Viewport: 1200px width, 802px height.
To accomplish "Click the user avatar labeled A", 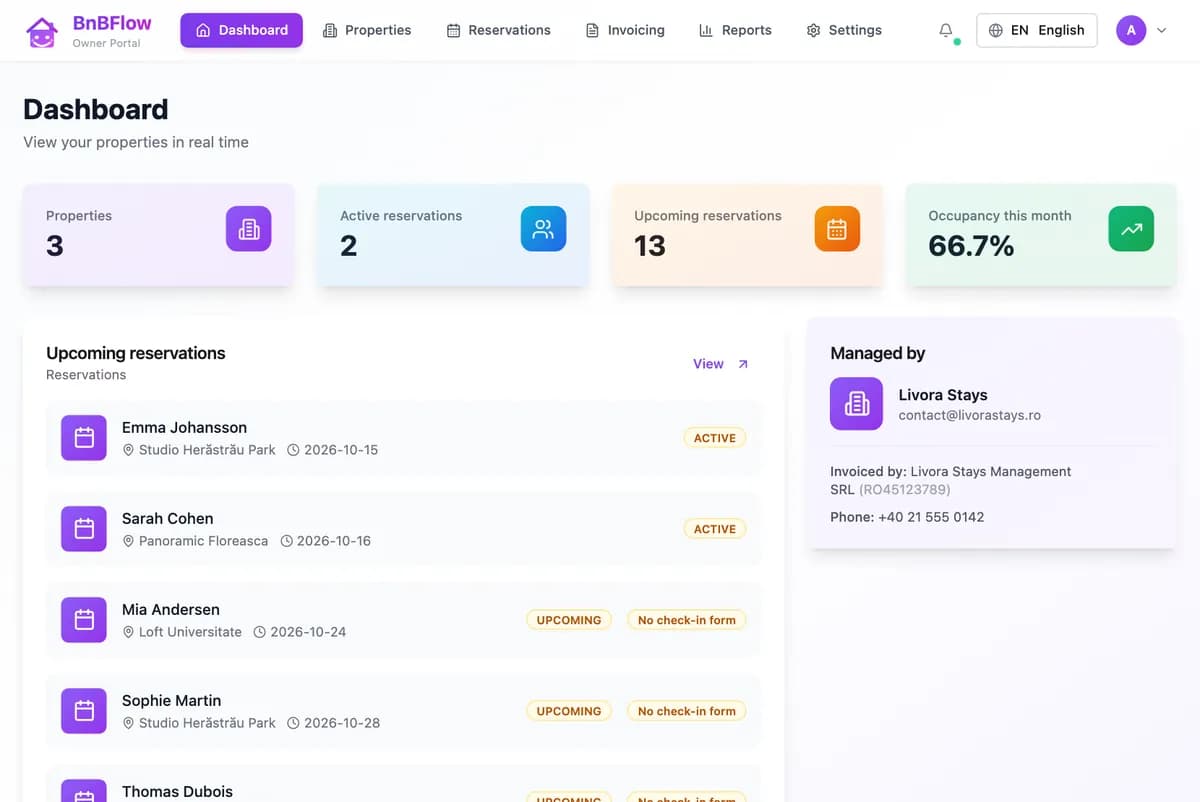I will click(x=1131, y=30).
